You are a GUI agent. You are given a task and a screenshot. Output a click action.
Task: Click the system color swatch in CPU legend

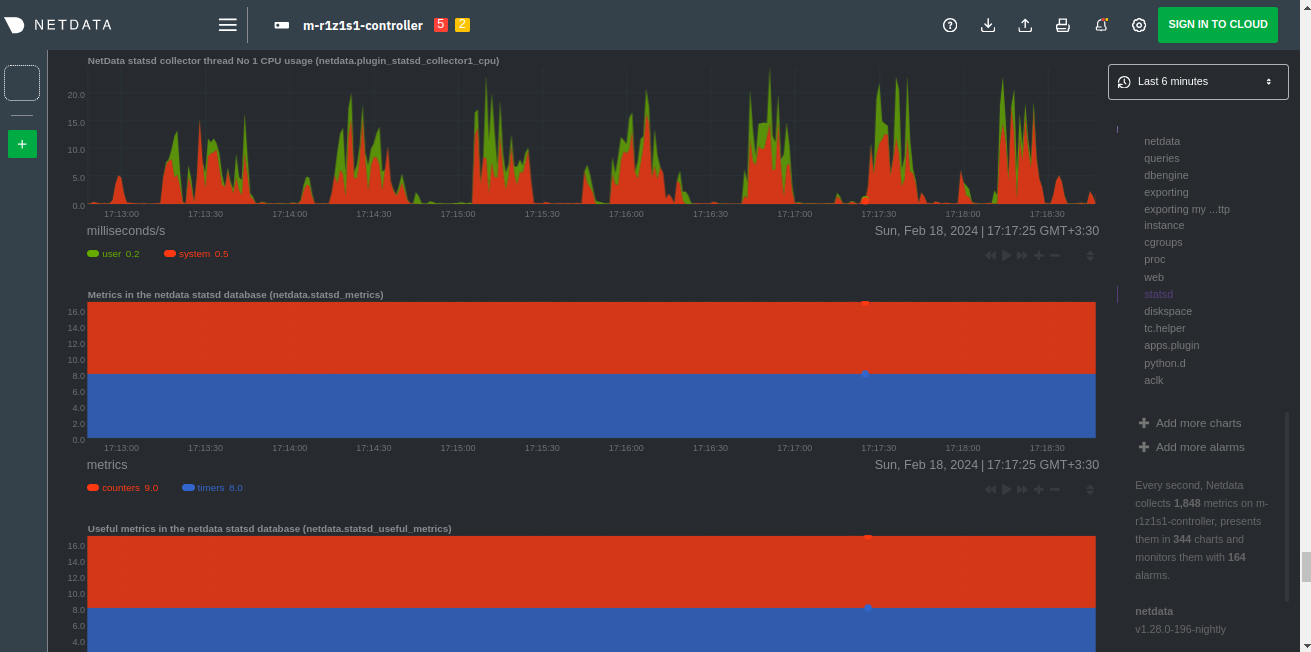point(170,254)
